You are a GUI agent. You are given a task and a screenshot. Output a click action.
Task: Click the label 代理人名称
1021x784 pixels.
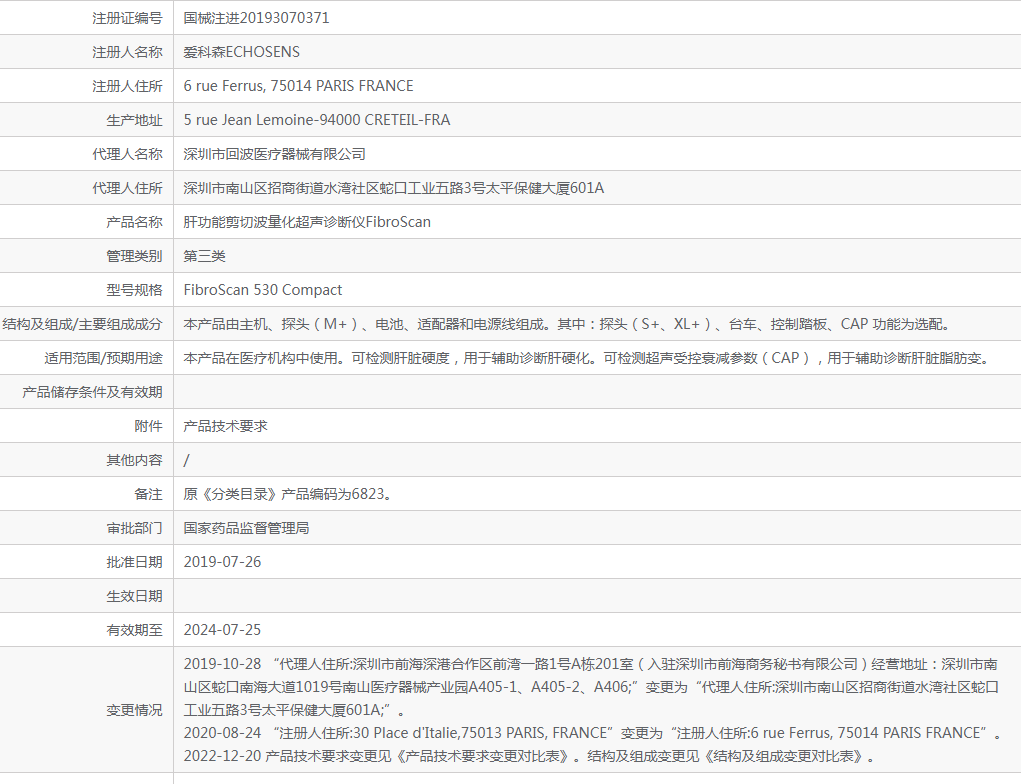click(127, 154)
